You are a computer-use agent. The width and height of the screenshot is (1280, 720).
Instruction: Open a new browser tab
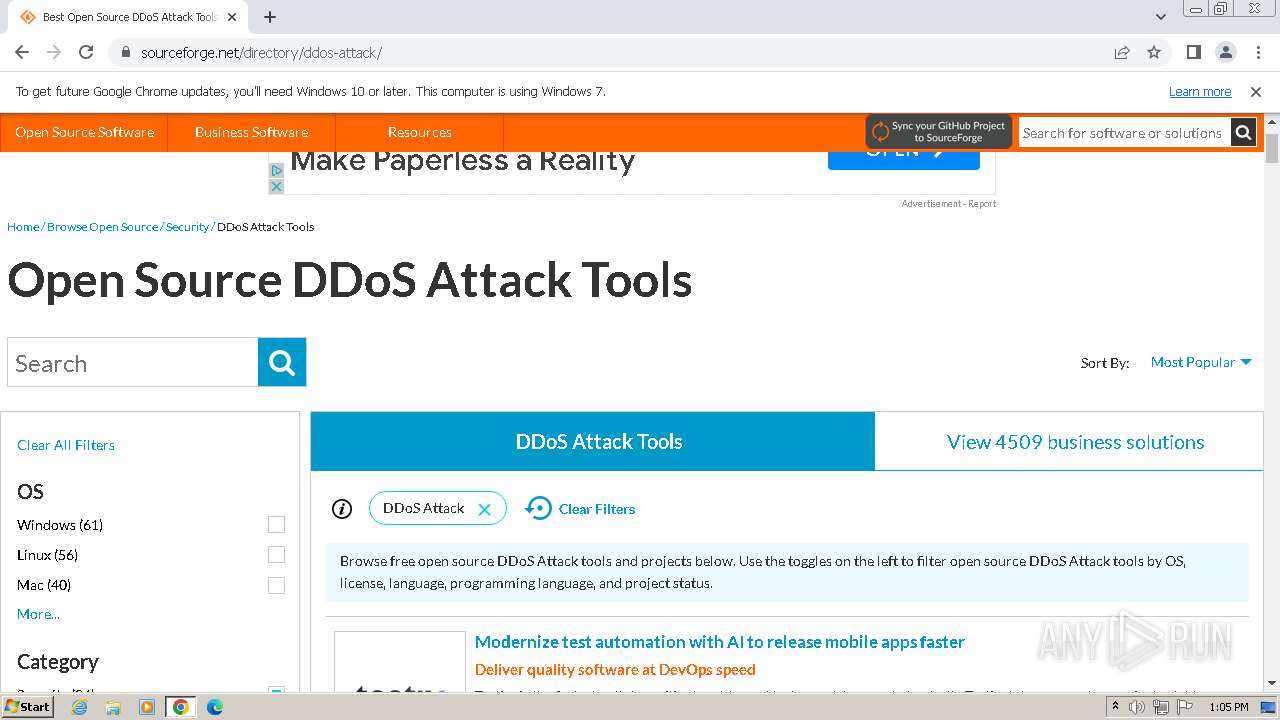[270, 17]
